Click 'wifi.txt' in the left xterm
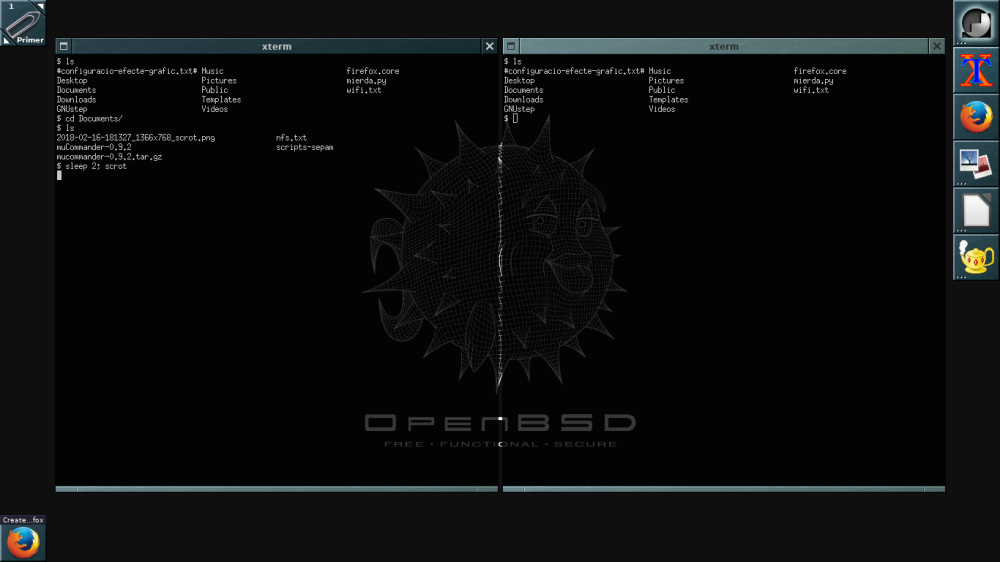 click(364, 91)
